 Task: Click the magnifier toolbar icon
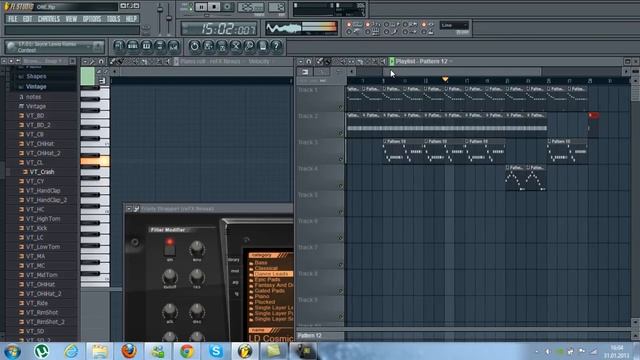(x=249, y=46)
